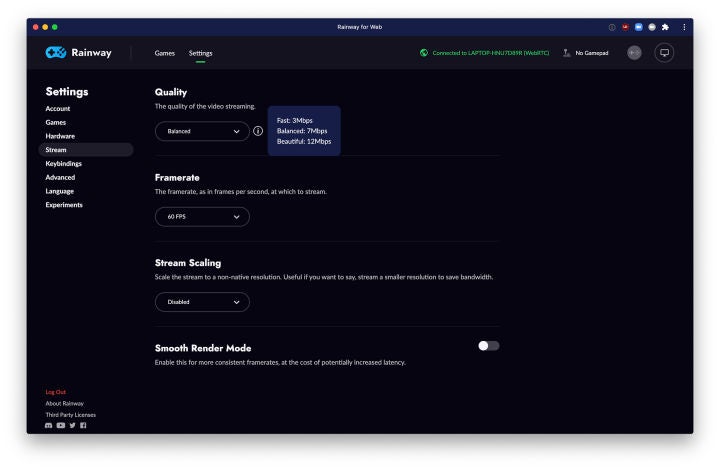Expand the Quality Balanced dropdown

[202, 131]
